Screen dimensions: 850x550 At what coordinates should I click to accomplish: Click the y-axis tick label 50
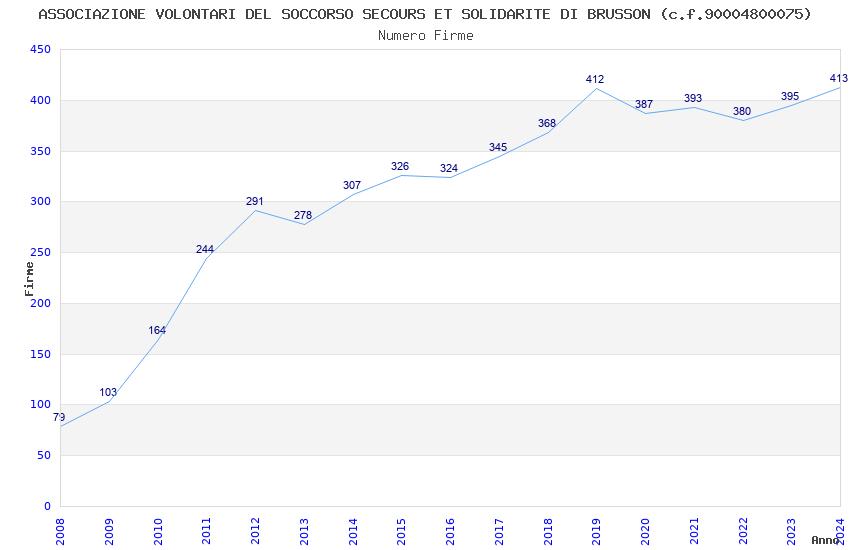point(44,456)
